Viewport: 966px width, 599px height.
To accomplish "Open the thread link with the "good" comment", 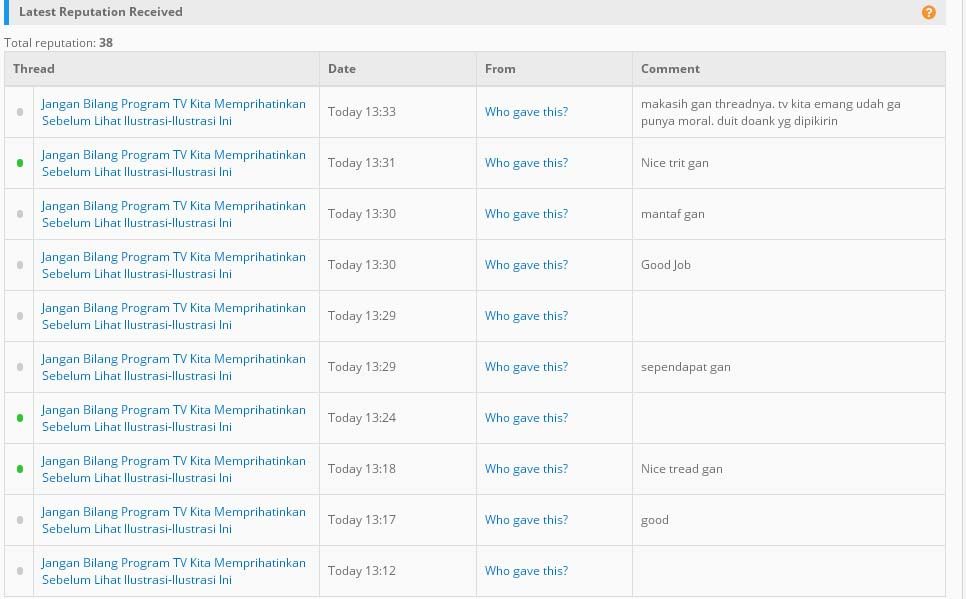I will 173,520.
